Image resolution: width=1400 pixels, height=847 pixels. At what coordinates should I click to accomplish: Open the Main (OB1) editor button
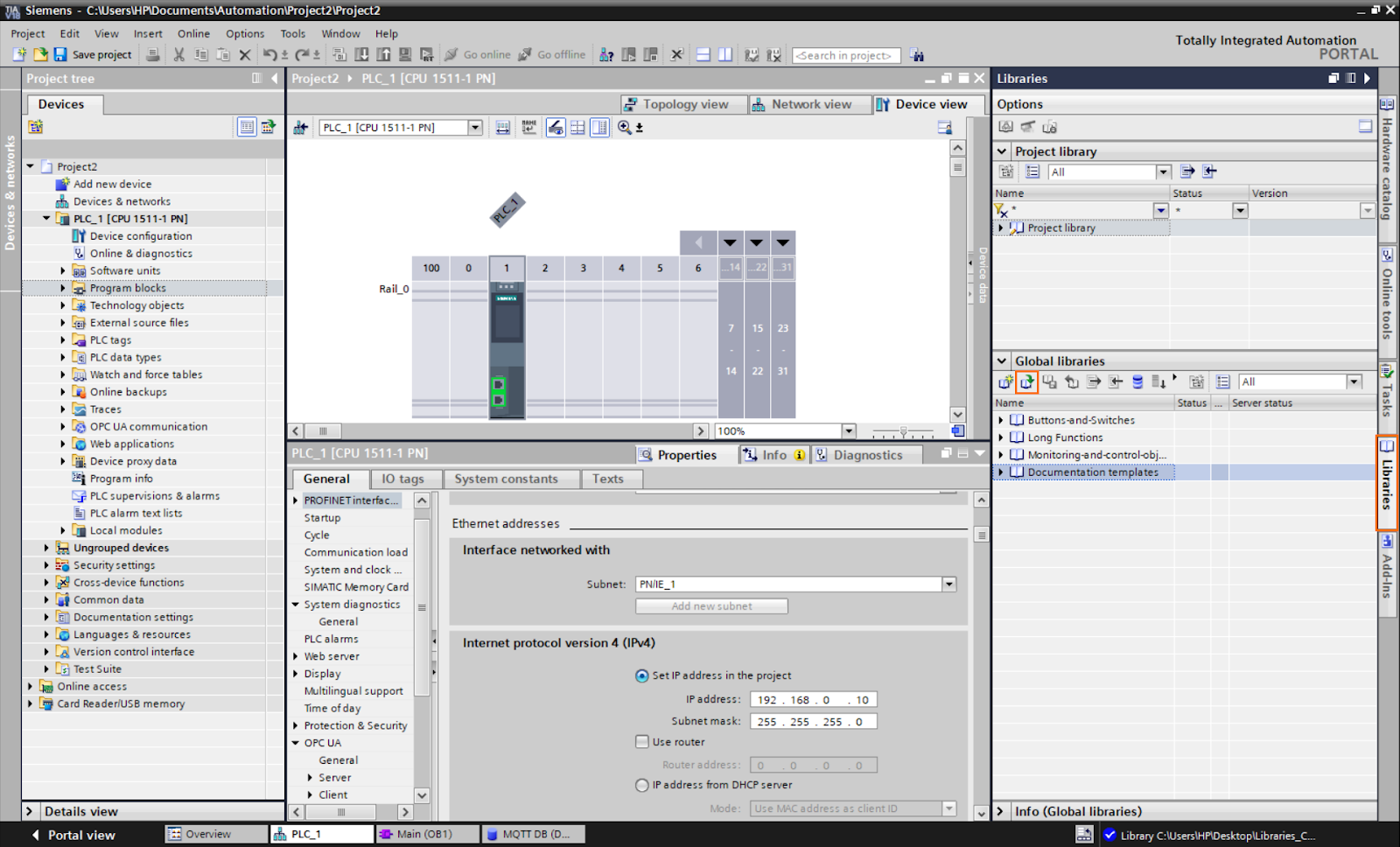point(427,834)
